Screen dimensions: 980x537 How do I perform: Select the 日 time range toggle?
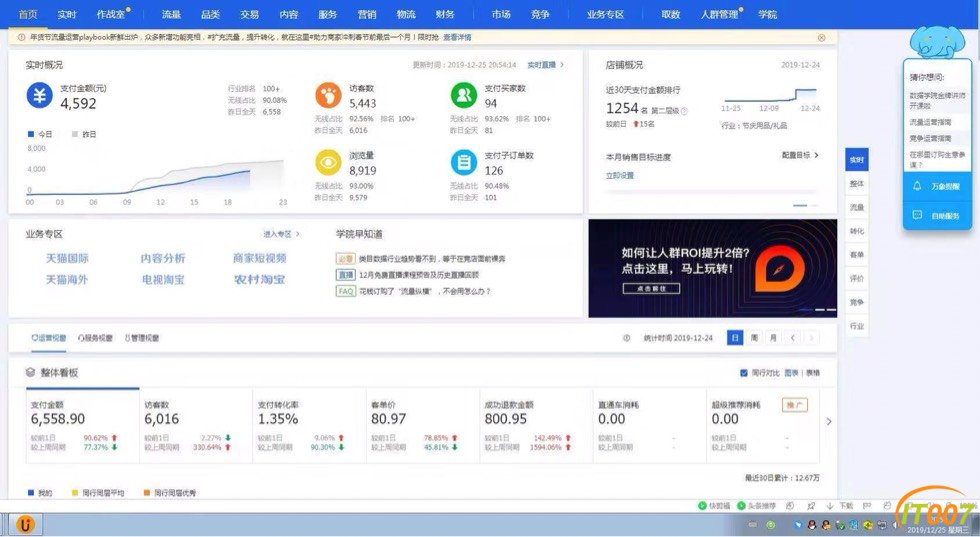coord(735,338)
